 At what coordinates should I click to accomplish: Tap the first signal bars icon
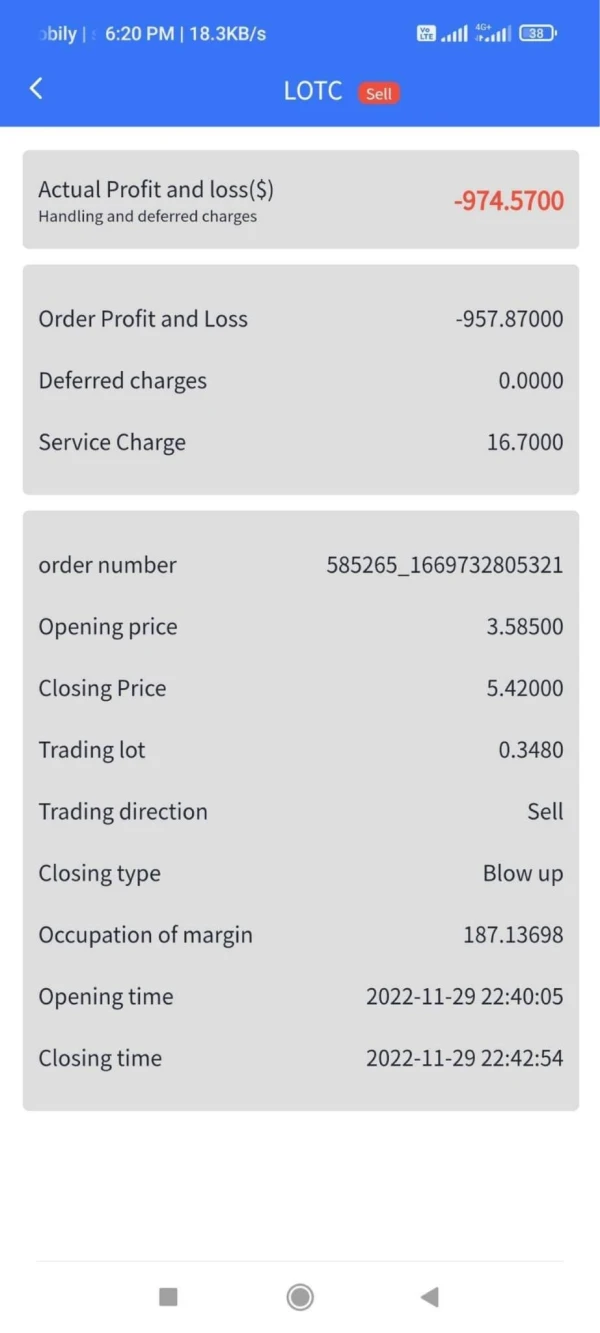tap(455, 34)
